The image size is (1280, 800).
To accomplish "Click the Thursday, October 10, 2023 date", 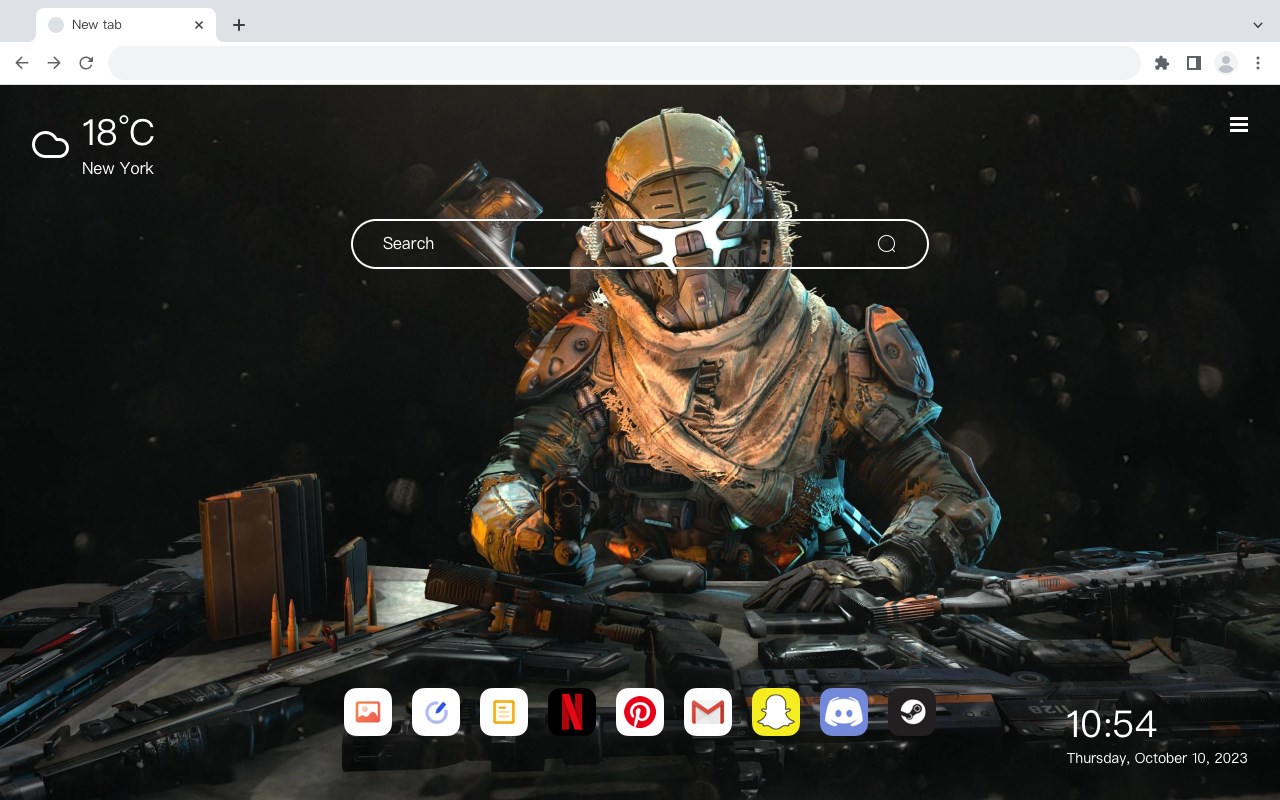I will [1157, 758].
